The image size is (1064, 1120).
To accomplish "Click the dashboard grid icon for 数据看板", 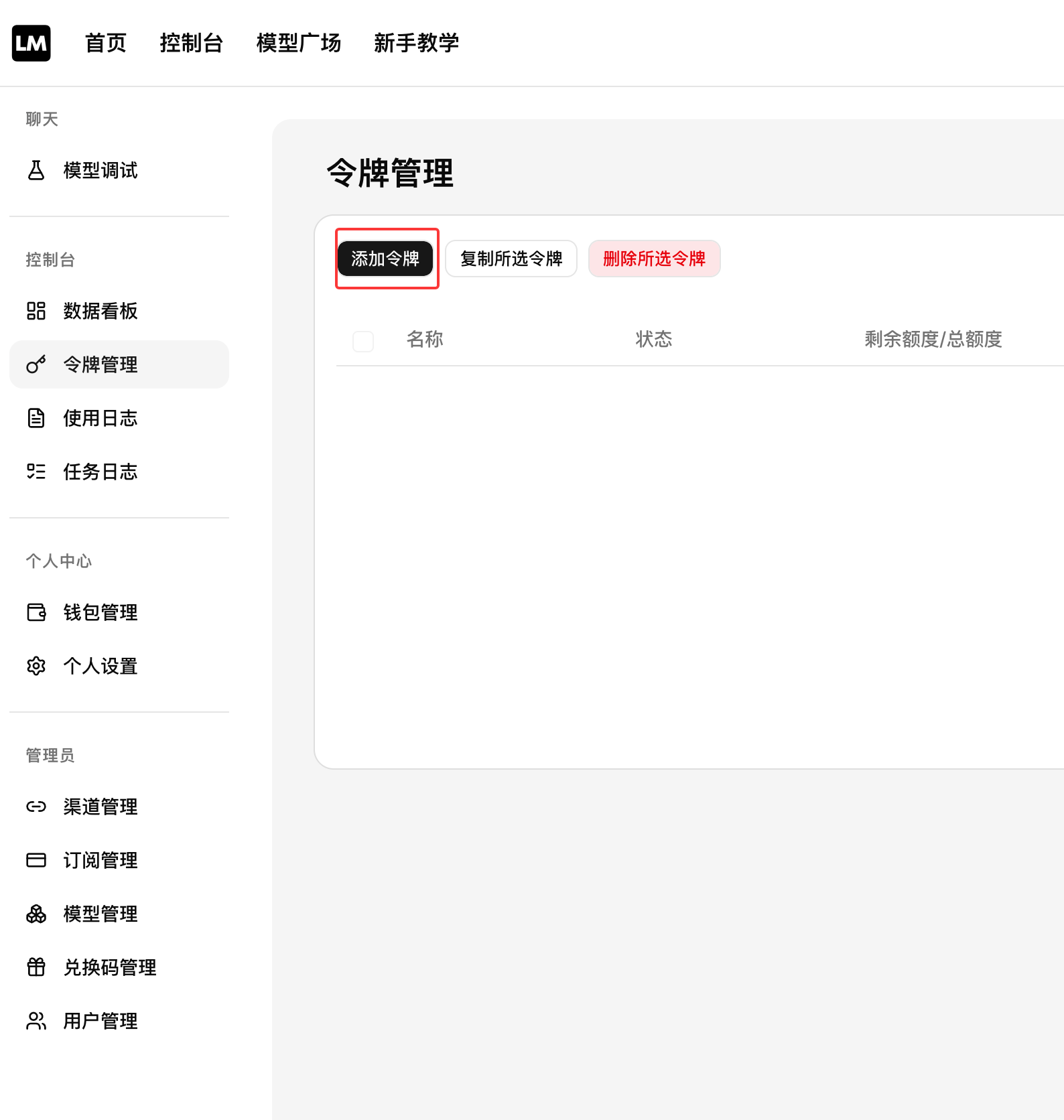I will (x=36, y=311).
